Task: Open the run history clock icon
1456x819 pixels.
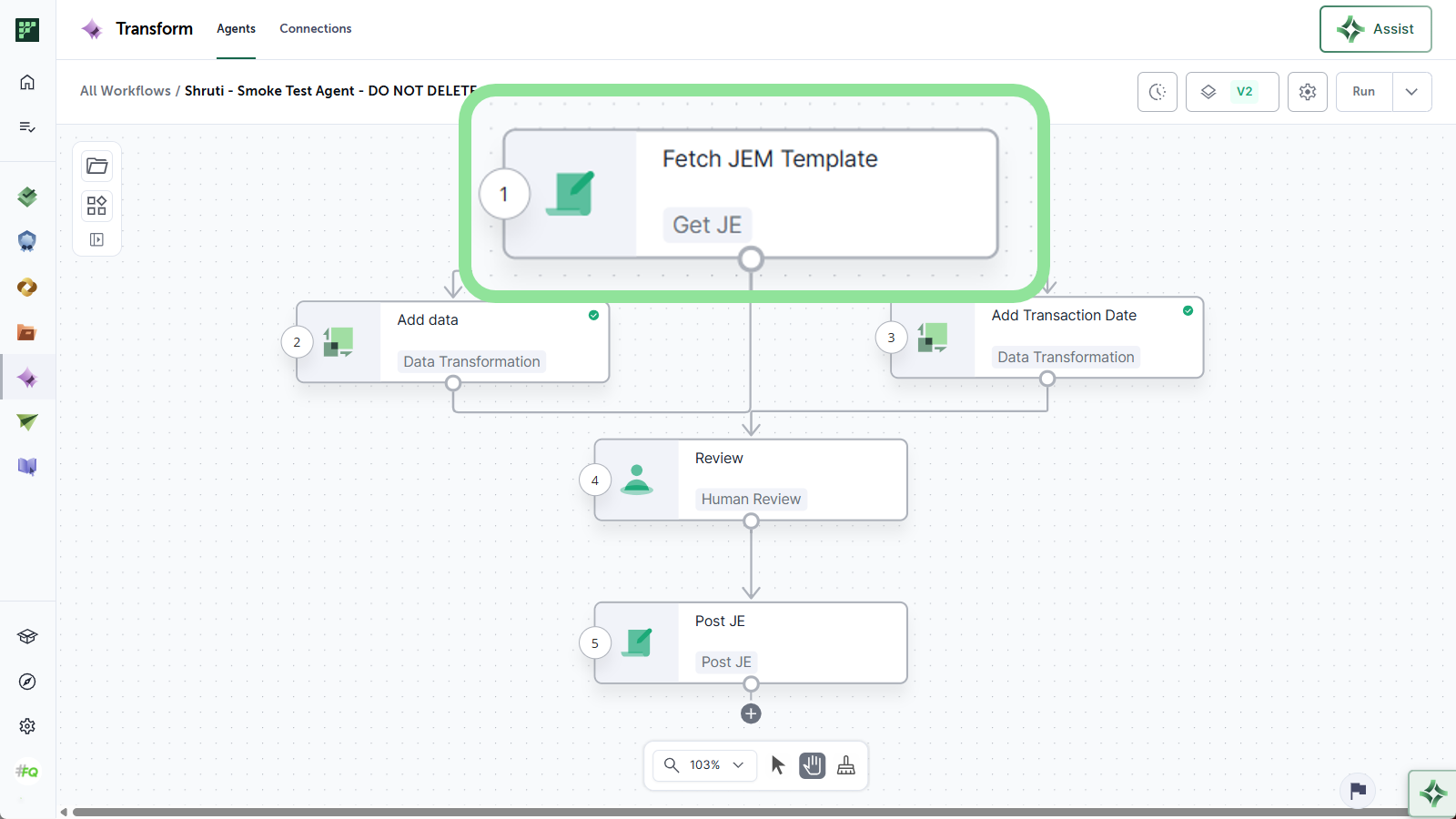Action: coord(1158,92)
